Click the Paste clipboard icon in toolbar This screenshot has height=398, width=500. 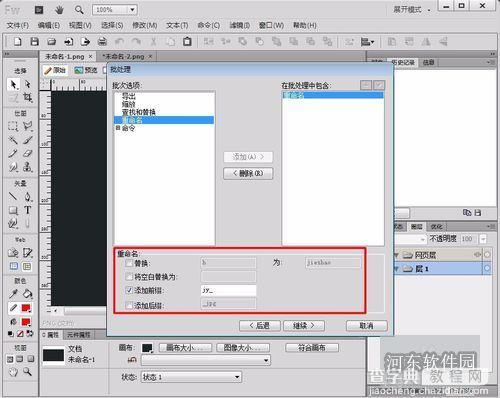pyautogui.click(x=187, y=42)
